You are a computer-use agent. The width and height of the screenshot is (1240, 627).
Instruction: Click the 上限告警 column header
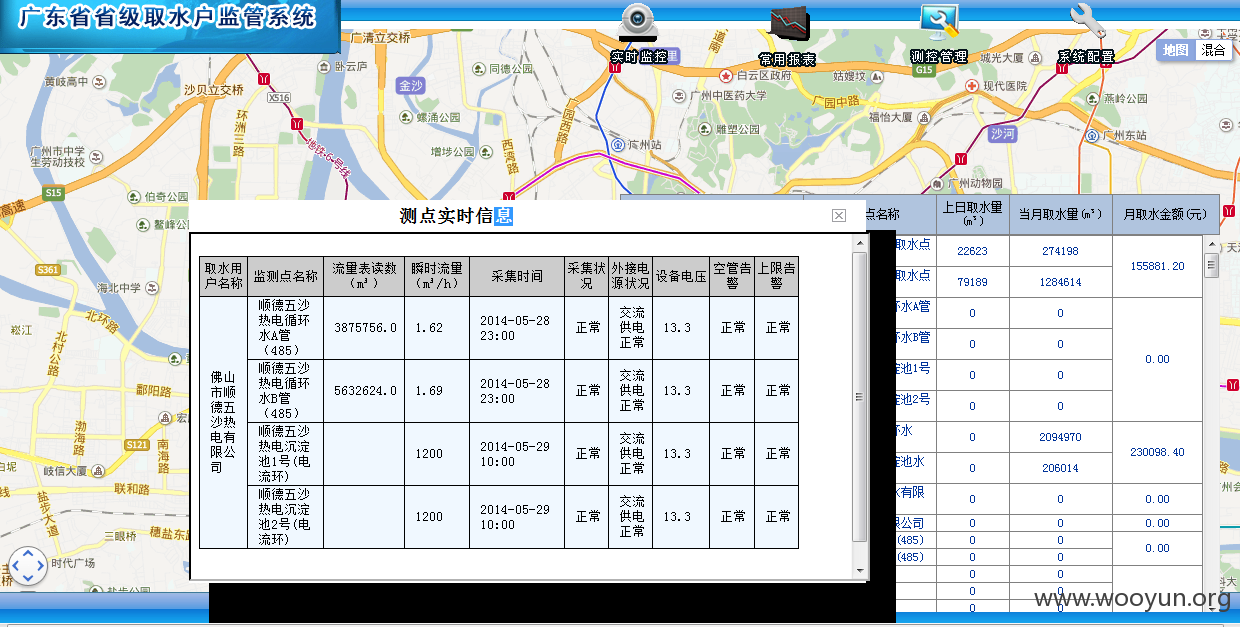pos(777,276)
